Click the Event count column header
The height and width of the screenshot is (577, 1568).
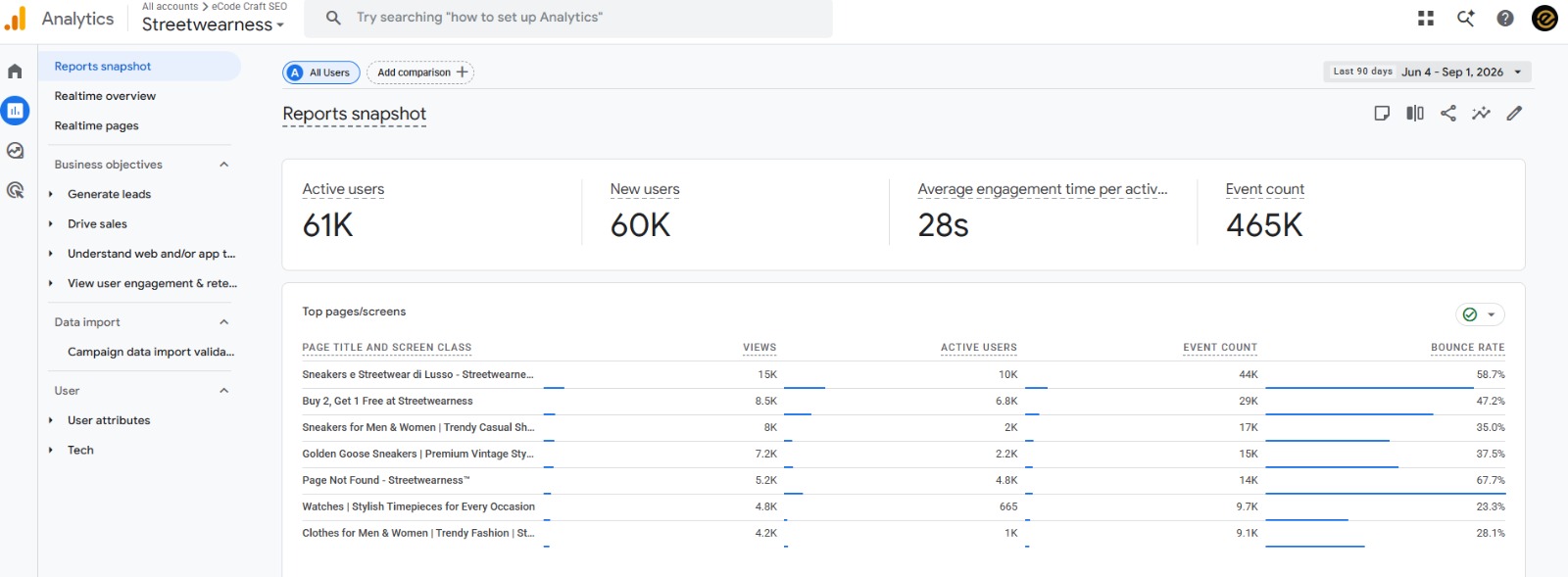click(1220, 348)
